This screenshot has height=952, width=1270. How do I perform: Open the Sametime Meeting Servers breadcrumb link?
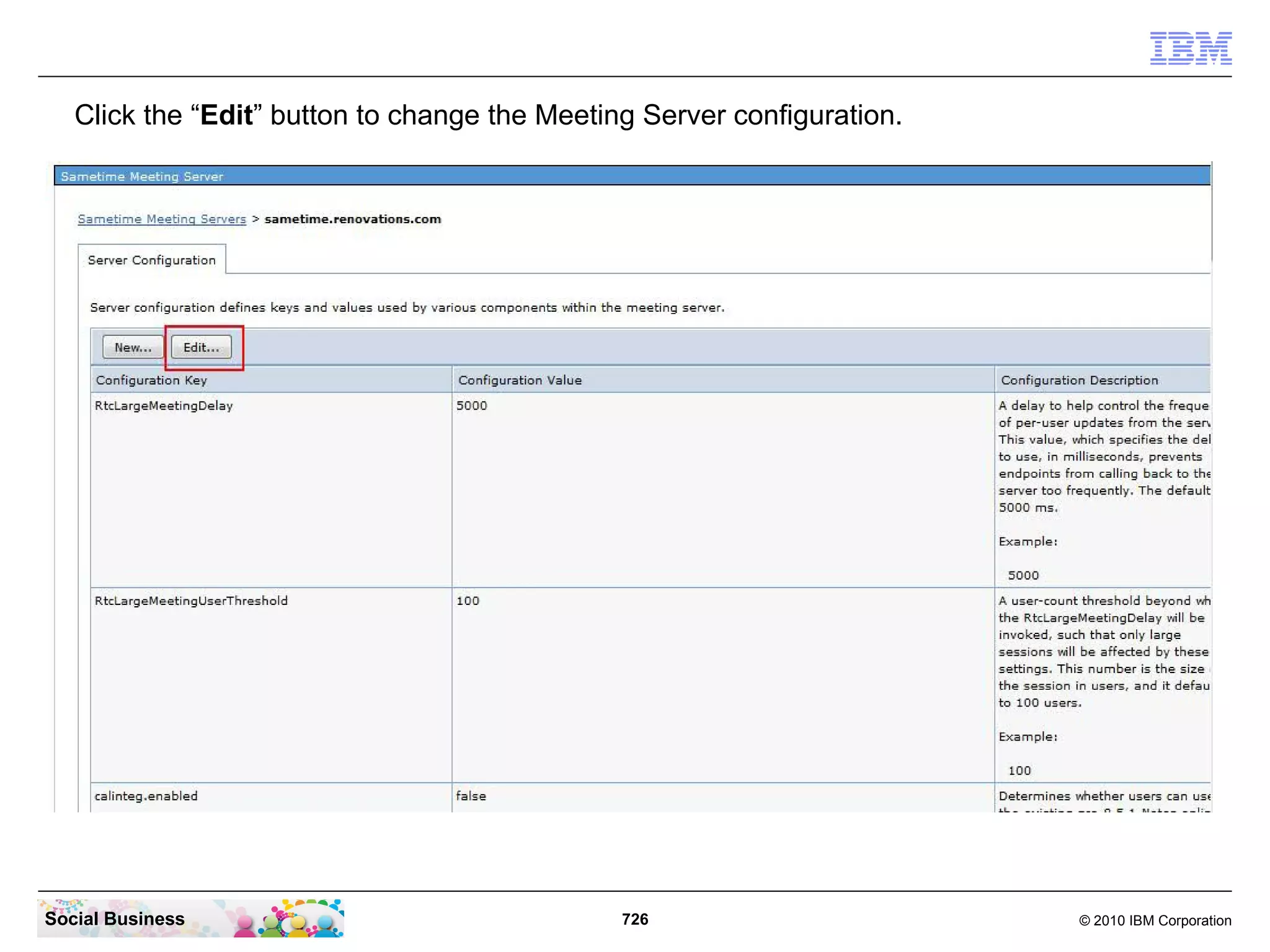tap(162, 219)
